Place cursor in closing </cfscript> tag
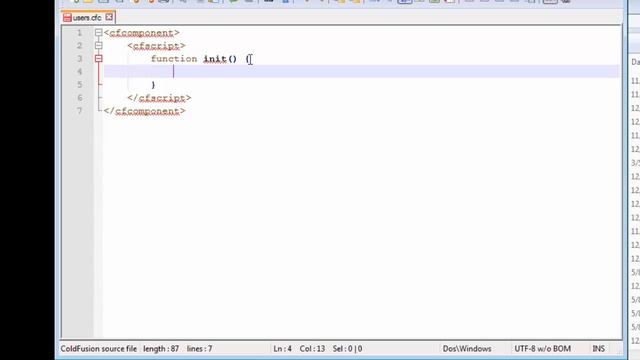 point(159,98)
